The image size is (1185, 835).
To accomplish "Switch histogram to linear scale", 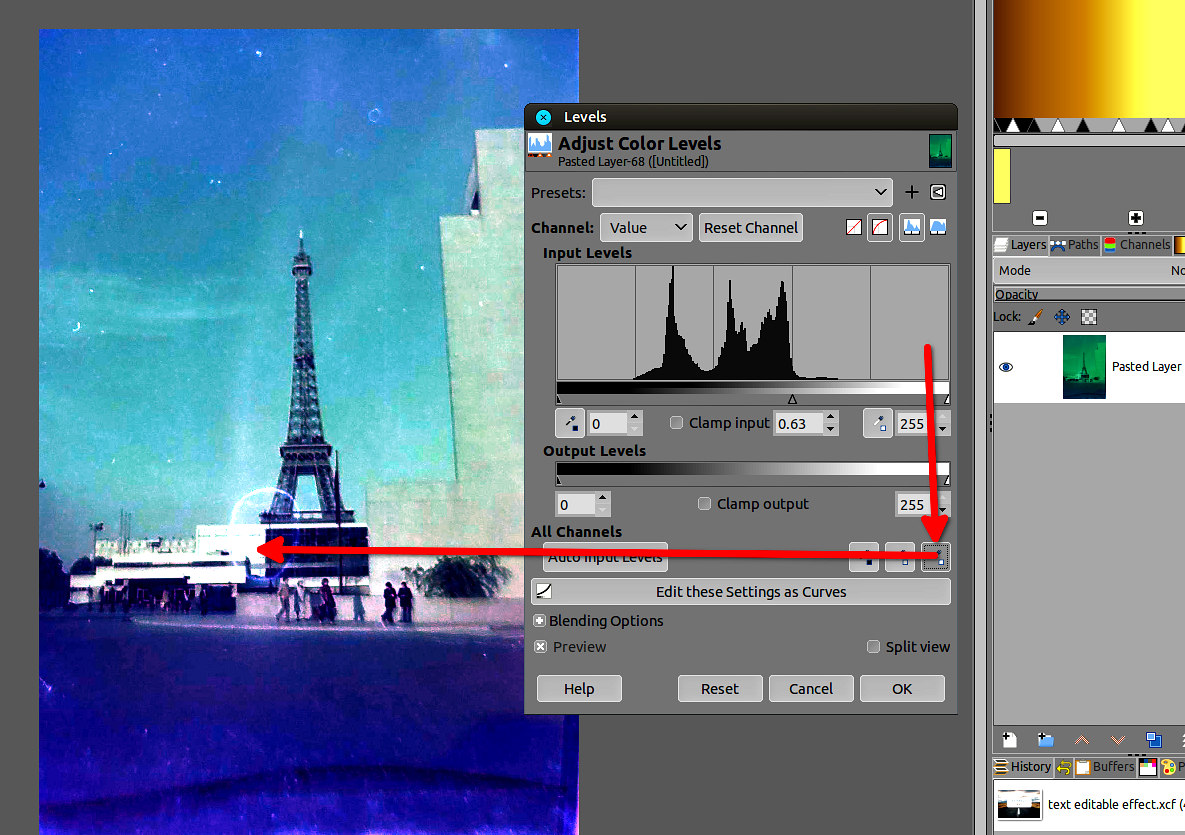I will coord(911,227).
